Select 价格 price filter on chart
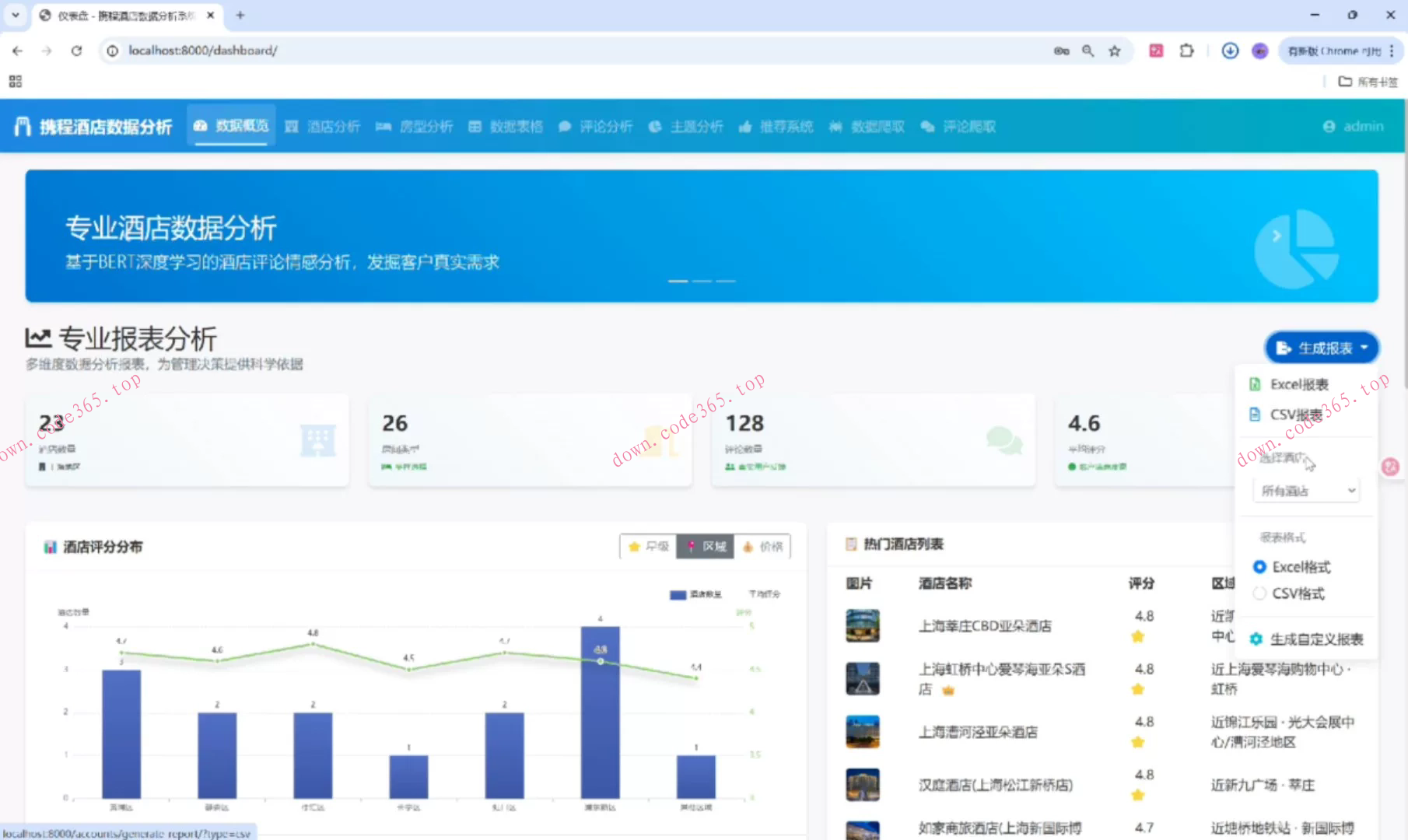Viewport: 1408px width, 840px height. 763,546
